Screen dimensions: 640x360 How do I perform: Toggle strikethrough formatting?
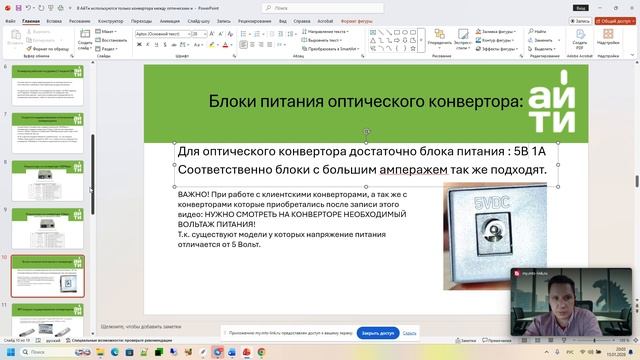[x=174, y=44]
